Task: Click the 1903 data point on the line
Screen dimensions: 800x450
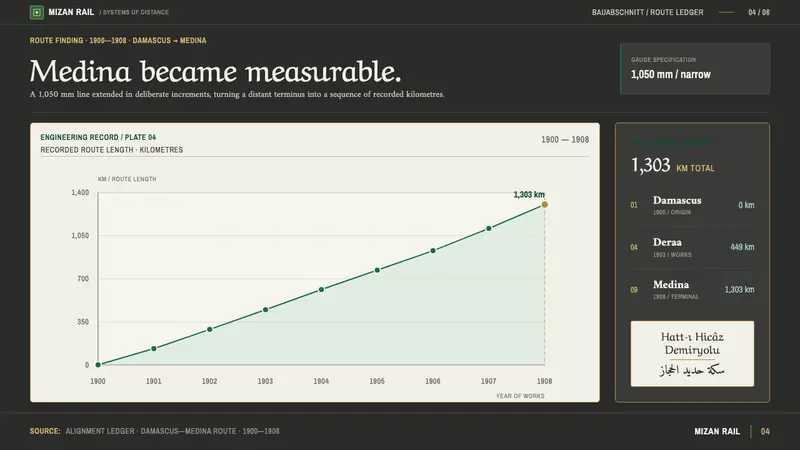Action: (265, 310)
